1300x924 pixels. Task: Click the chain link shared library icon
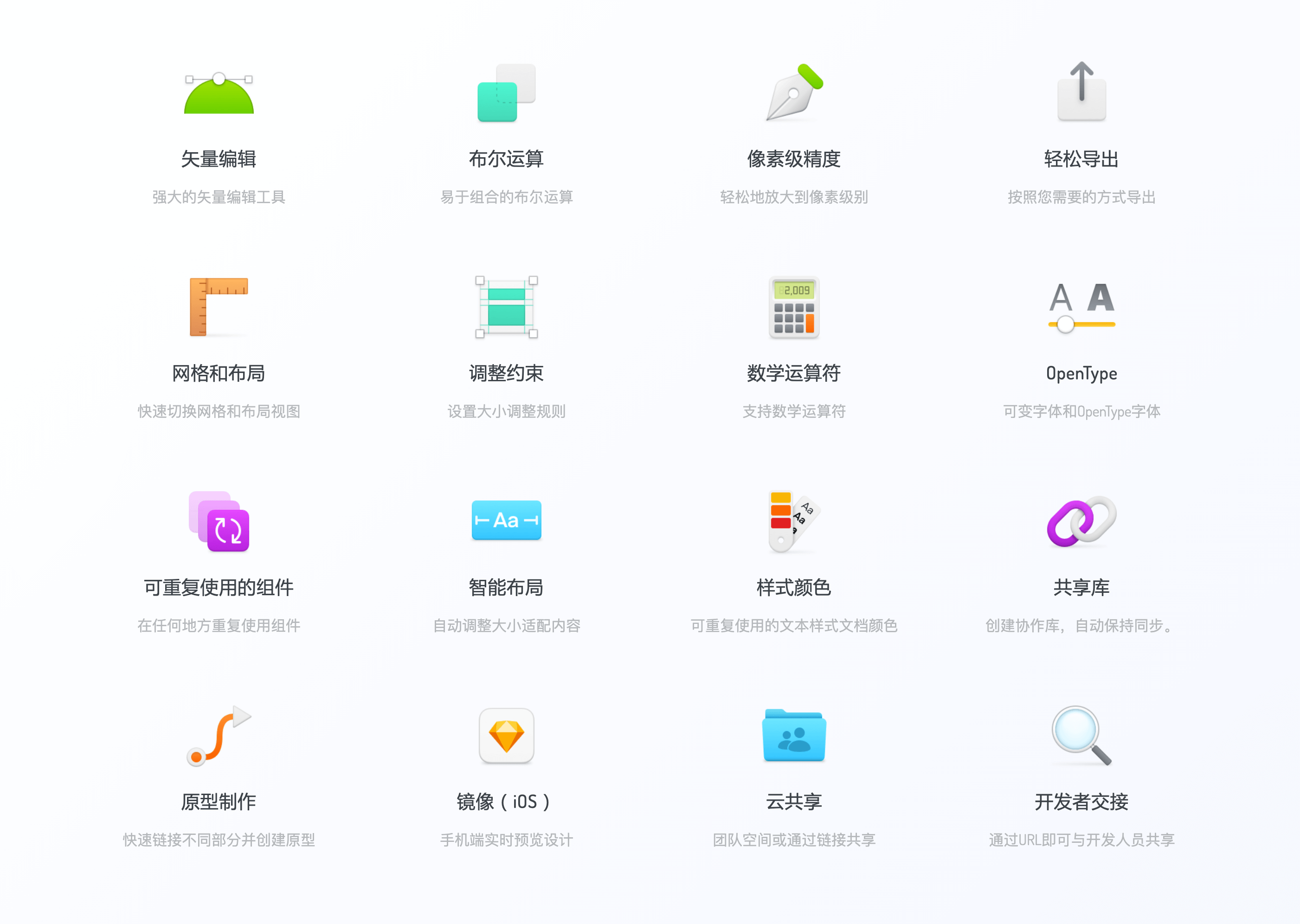(x=1081, y=521)
